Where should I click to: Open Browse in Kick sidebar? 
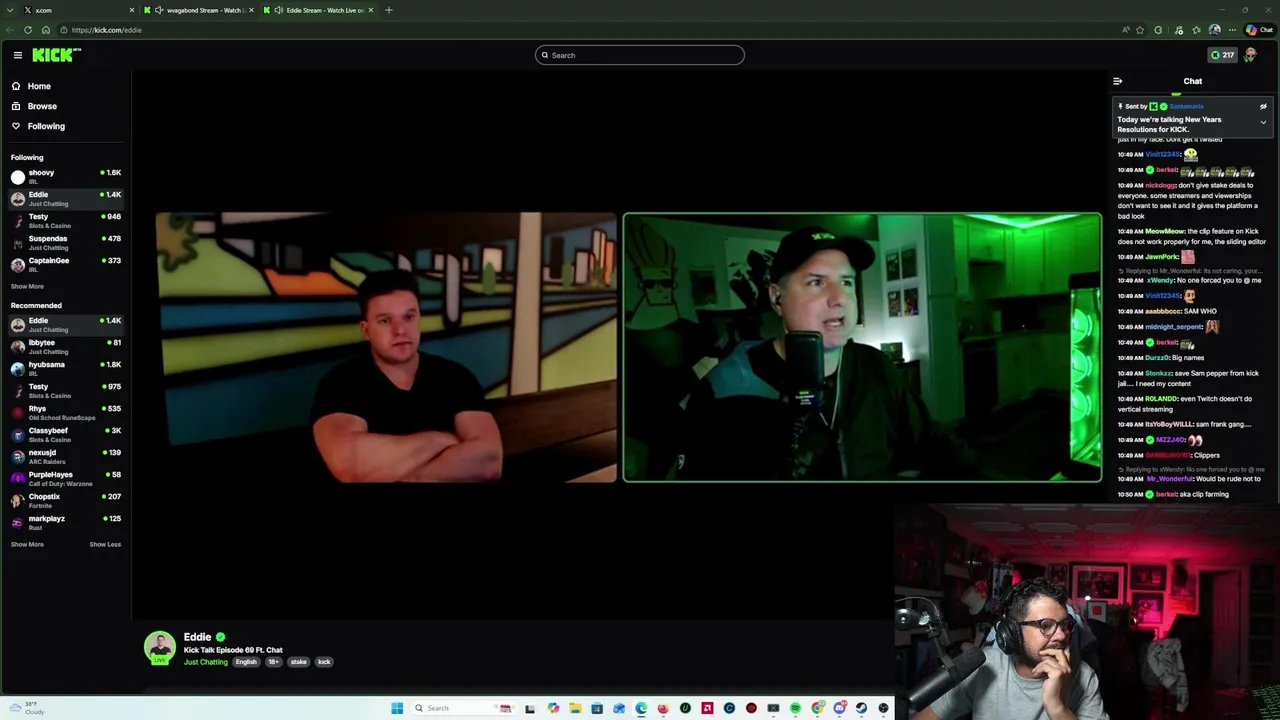[x=42, y=106]
